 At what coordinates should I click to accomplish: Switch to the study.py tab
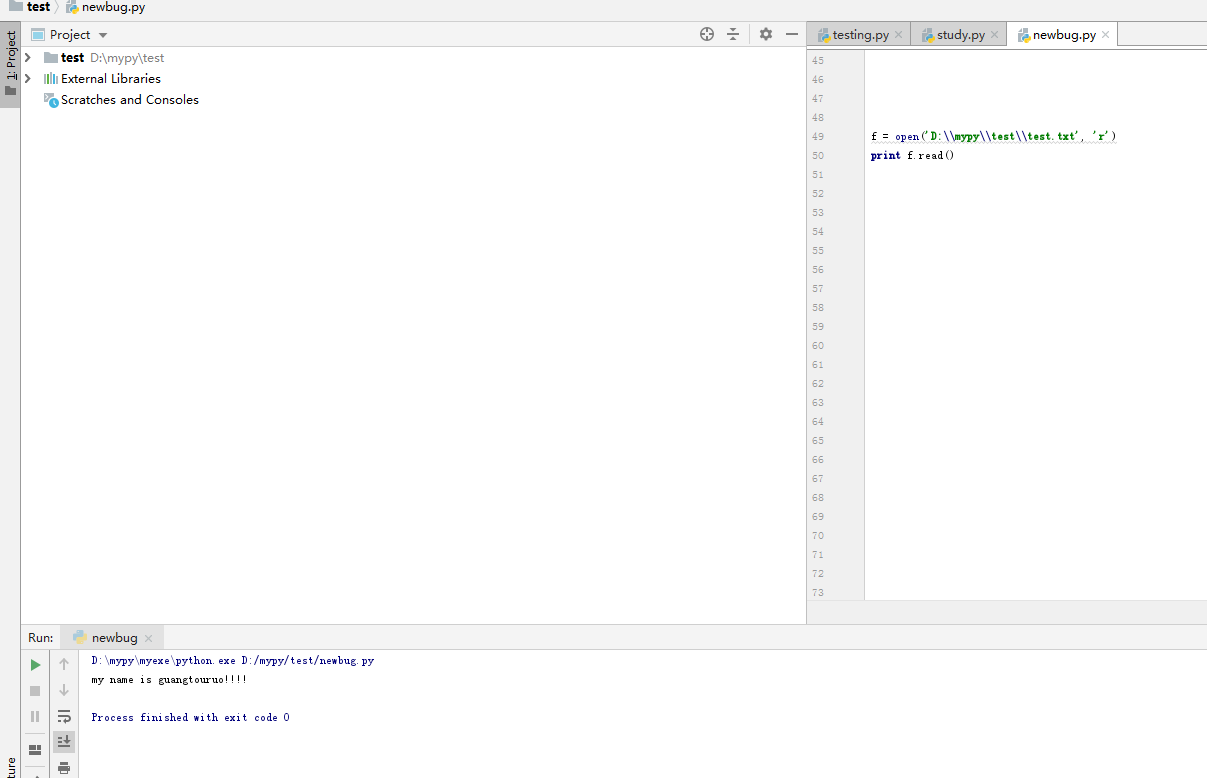tap(960, 35)
